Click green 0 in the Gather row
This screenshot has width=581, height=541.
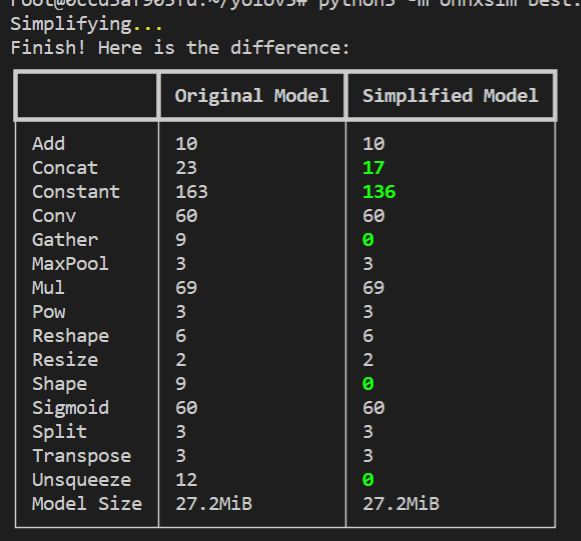pyautogui.click(x=368, y=240)
